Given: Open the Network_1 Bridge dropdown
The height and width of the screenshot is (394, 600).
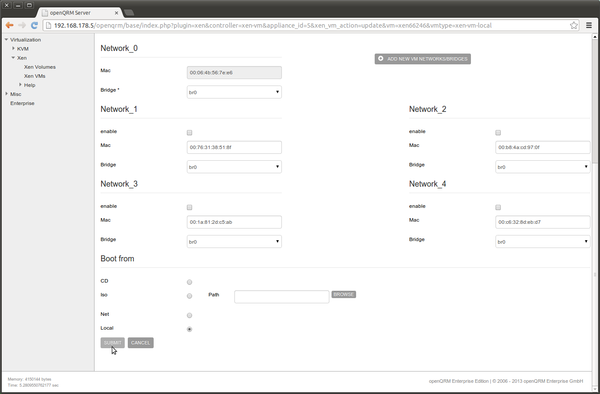Looking at the screenshot, I should 234,167.
